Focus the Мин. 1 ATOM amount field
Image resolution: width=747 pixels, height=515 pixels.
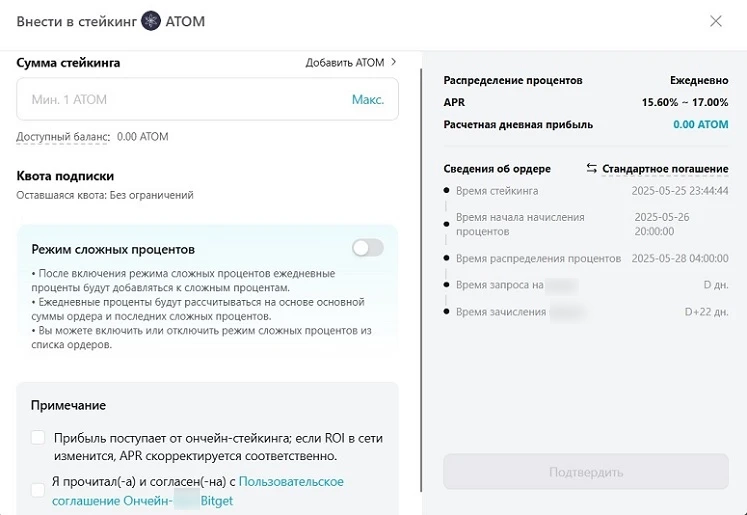click(207, 99)
